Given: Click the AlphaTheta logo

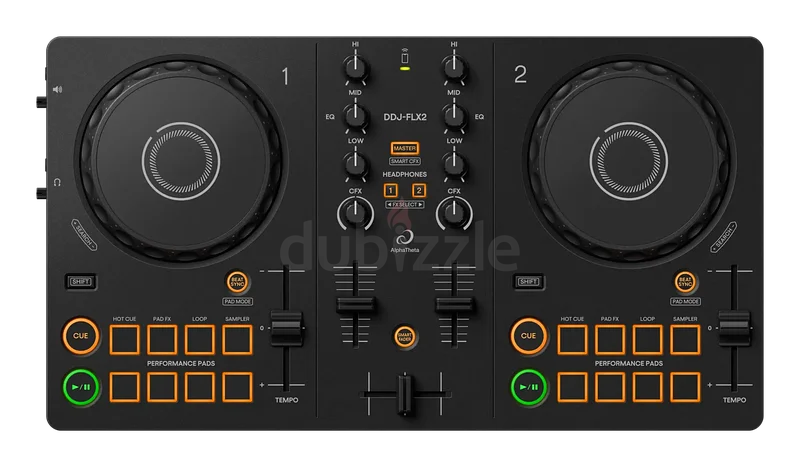Looking at the screenshot, I should click(x=405, y=241).
